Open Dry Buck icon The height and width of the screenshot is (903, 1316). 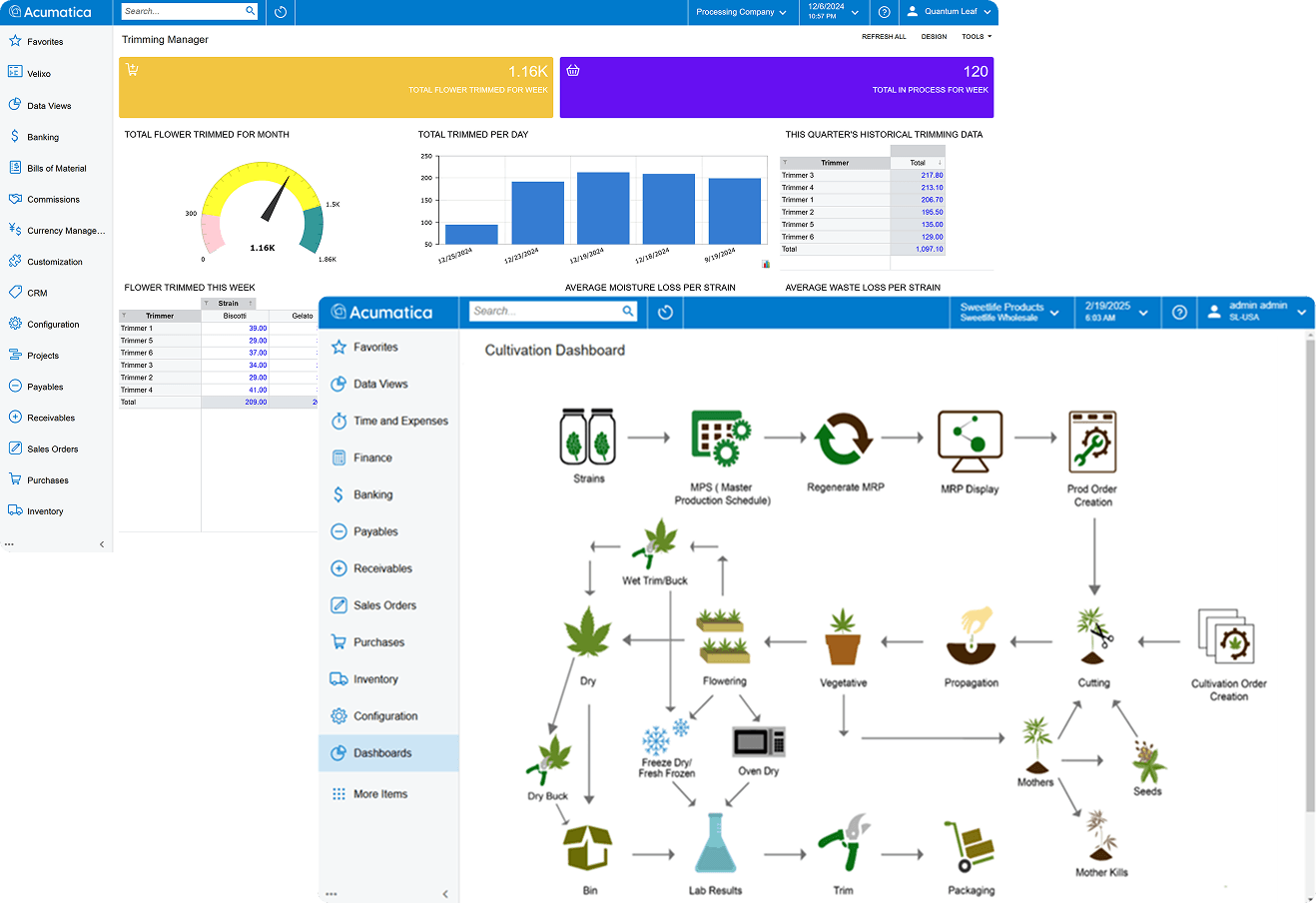point(548,761)
